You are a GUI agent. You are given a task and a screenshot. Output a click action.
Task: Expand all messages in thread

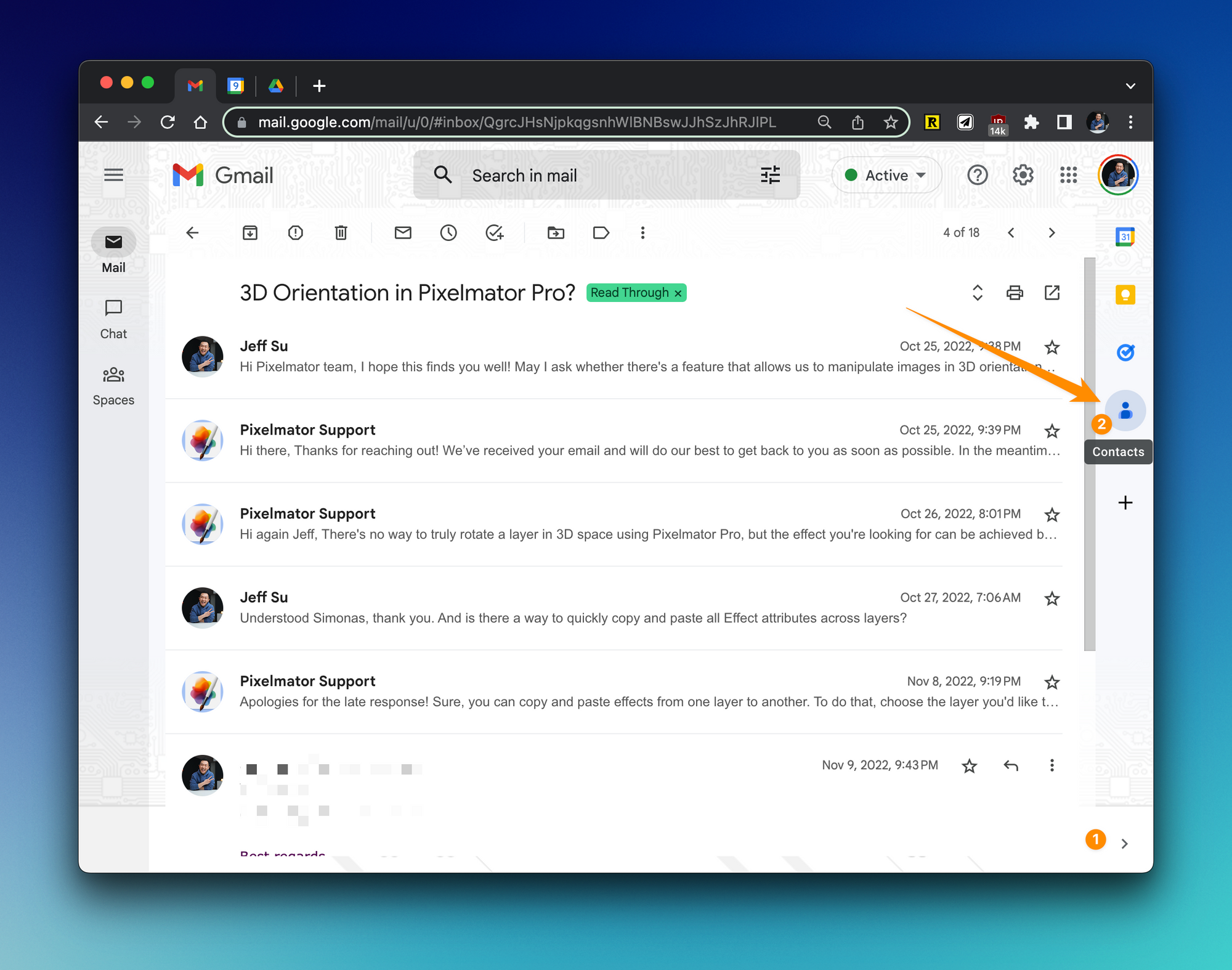(978, 292)
